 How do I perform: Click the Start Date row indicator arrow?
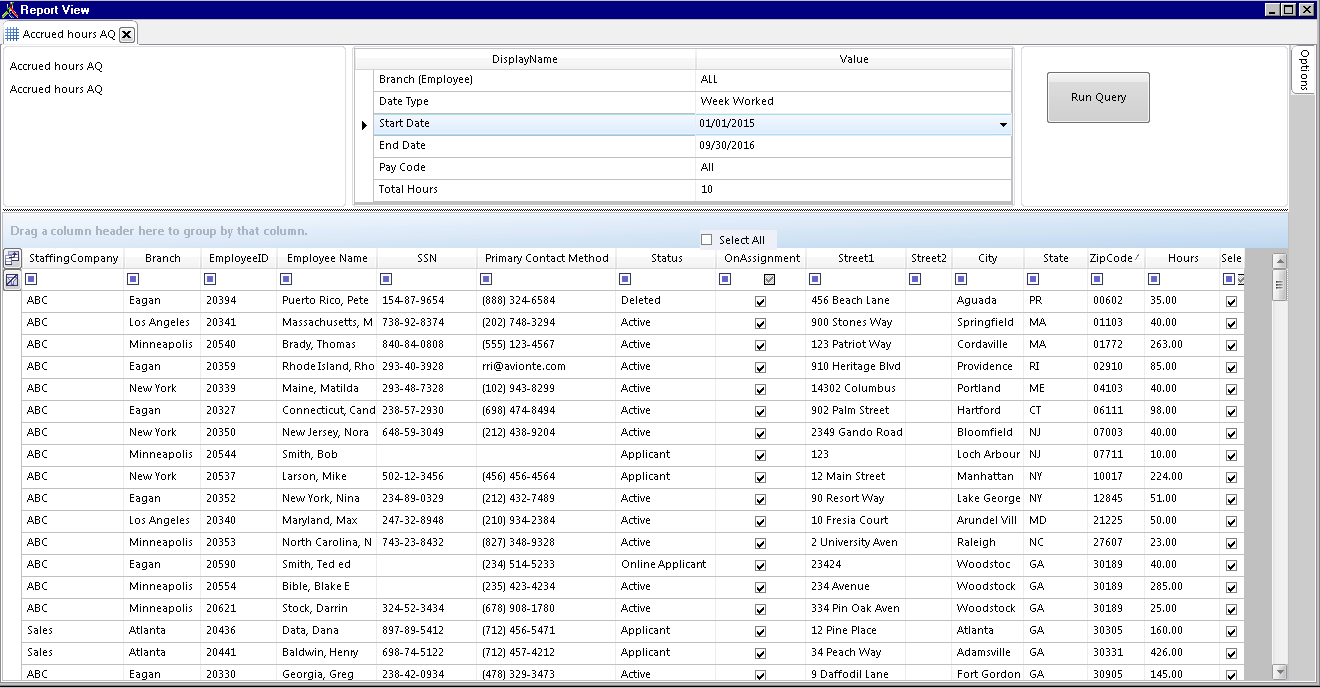click(x=365, y=124)
